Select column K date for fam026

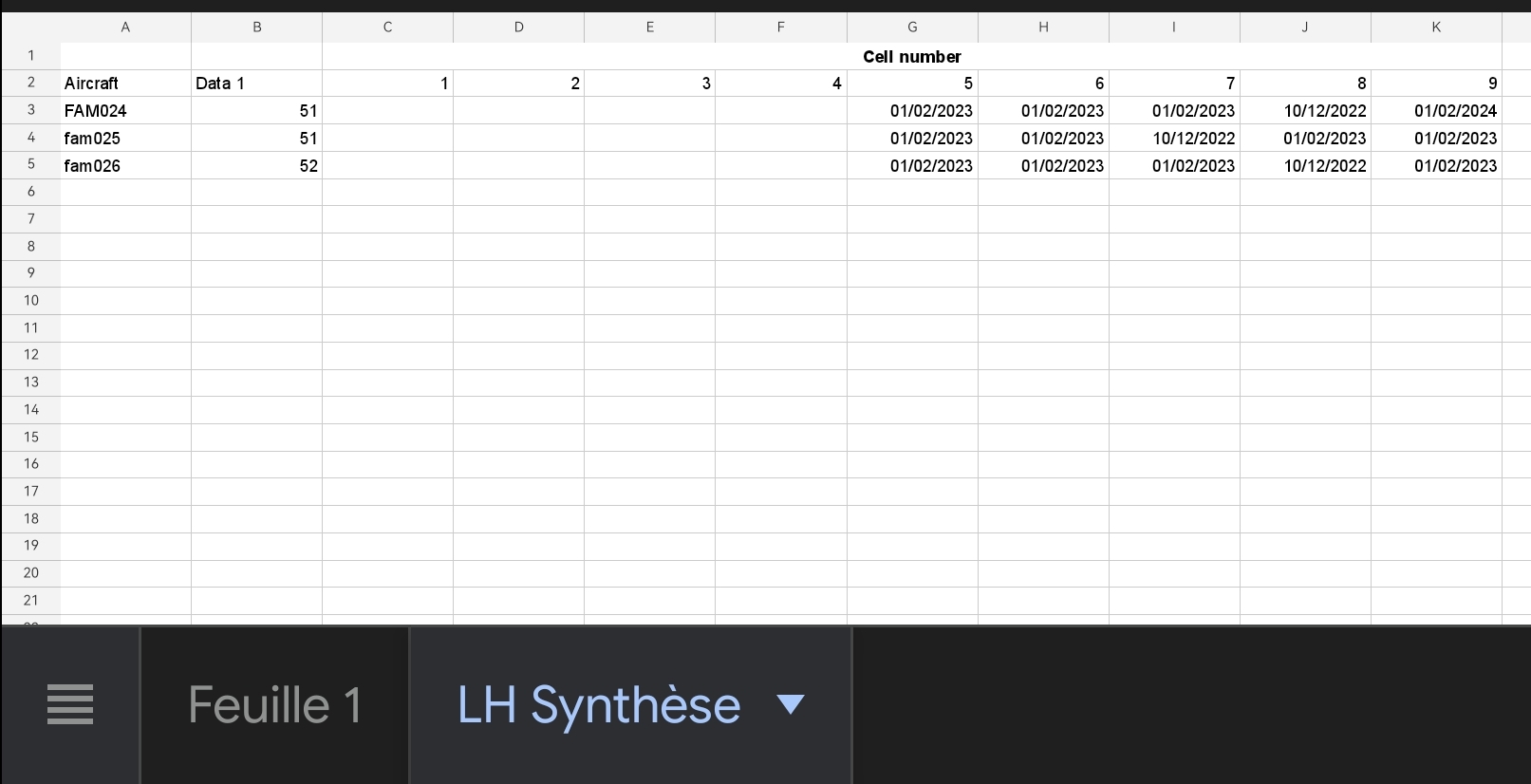tap(1436, 166)
